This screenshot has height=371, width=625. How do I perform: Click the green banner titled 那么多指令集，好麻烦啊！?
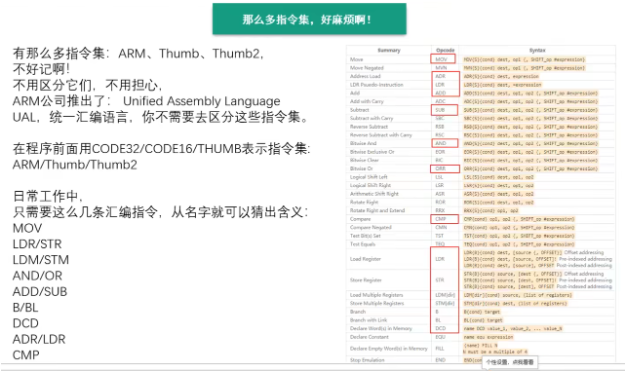[309, 19]
